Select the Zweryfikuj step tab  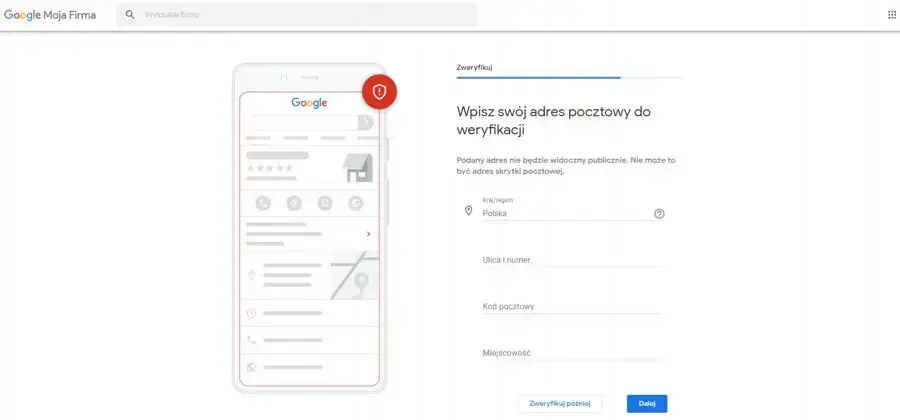[474, 67]
